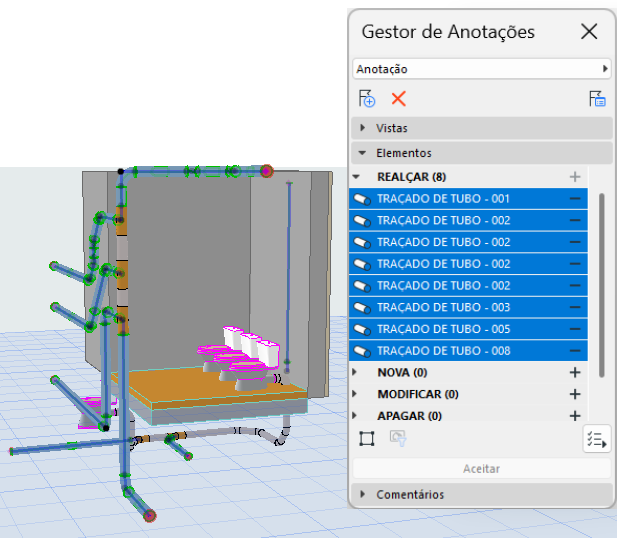The width and height of the screenshot is (617, 538).
Task: Select the white toilet tanks in 3D view
Action: click(x=252, y=344)
